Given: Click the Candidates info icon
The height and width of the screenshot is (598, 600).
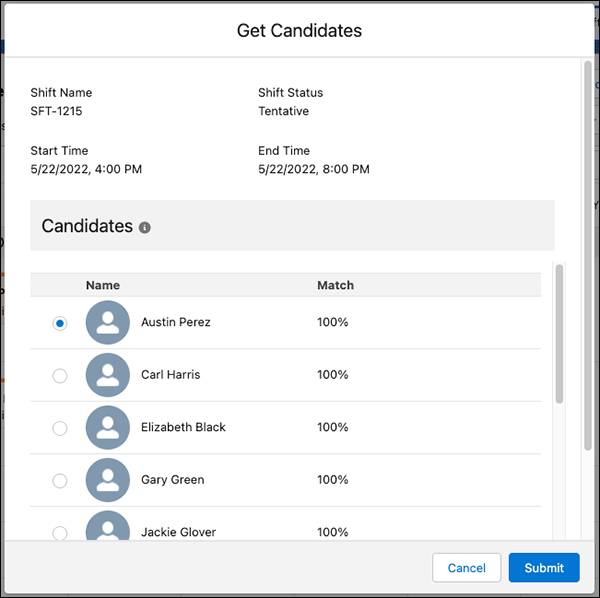Looking at the screenshot, I should click(145, 227).
